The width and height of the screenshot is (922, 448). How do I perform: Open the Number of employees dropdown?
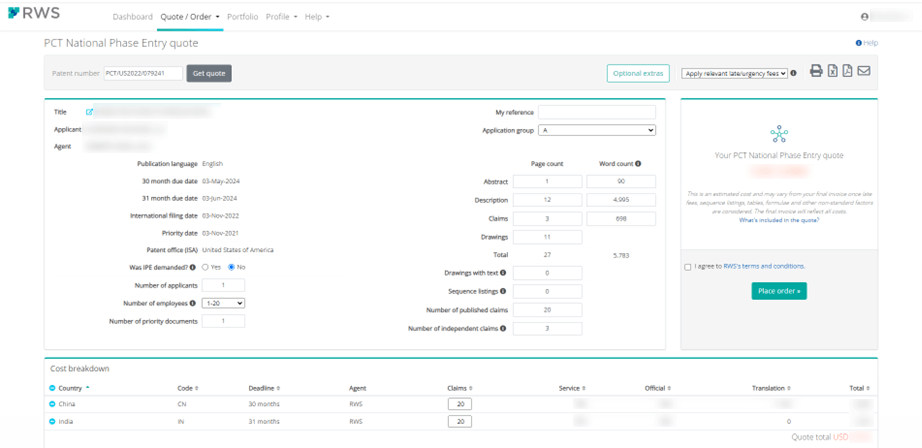[223, 303]
